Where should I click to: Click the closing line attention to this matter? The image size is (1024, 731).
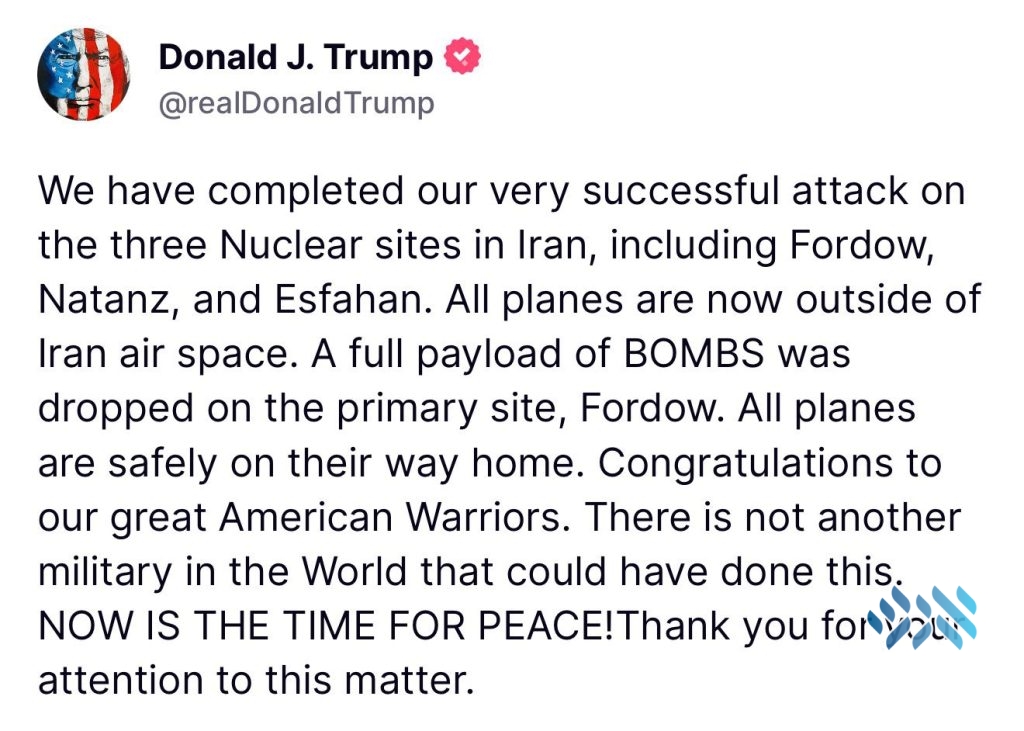point(256,679)
